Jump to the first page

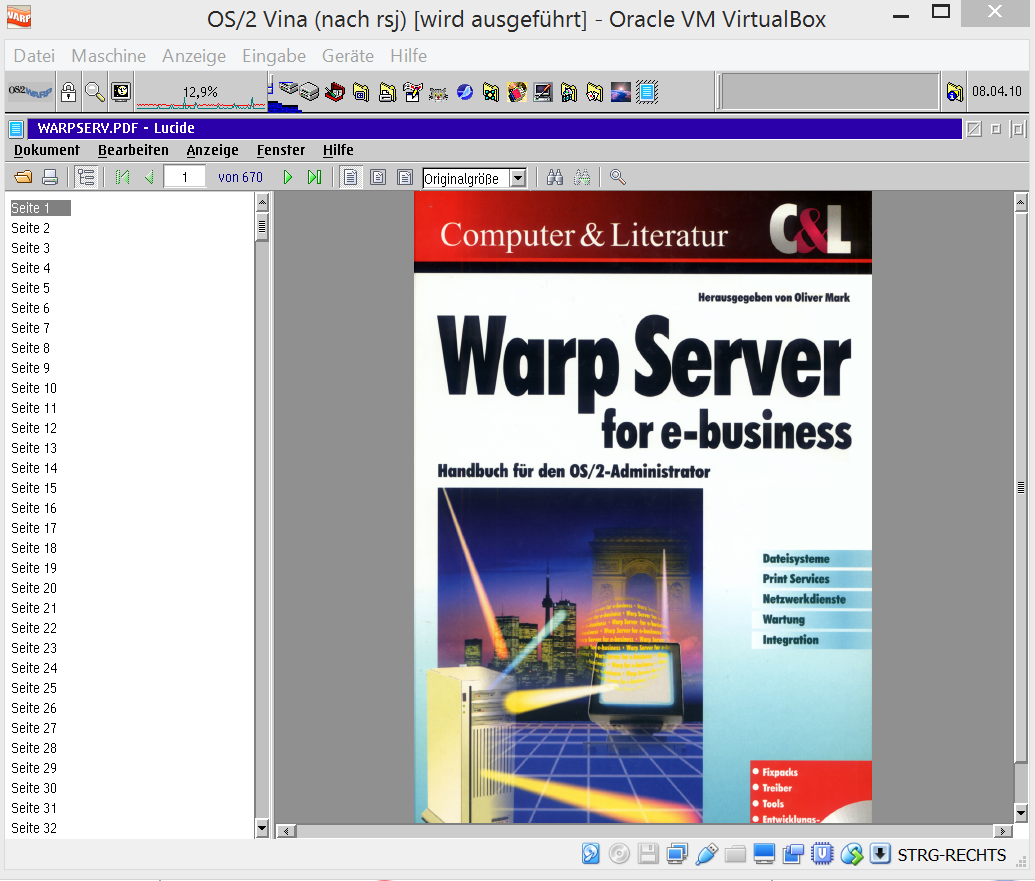[122, 178]
